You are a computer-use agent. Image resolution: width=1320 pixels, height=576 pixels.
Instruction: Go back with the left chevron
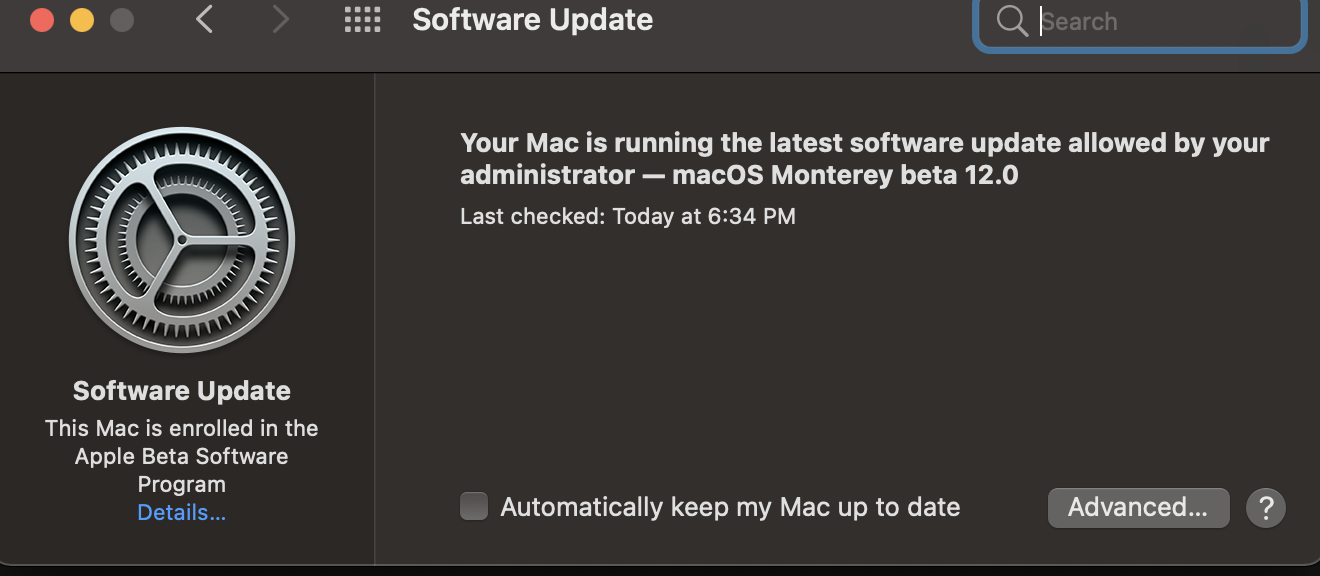(x=205, y=19)
